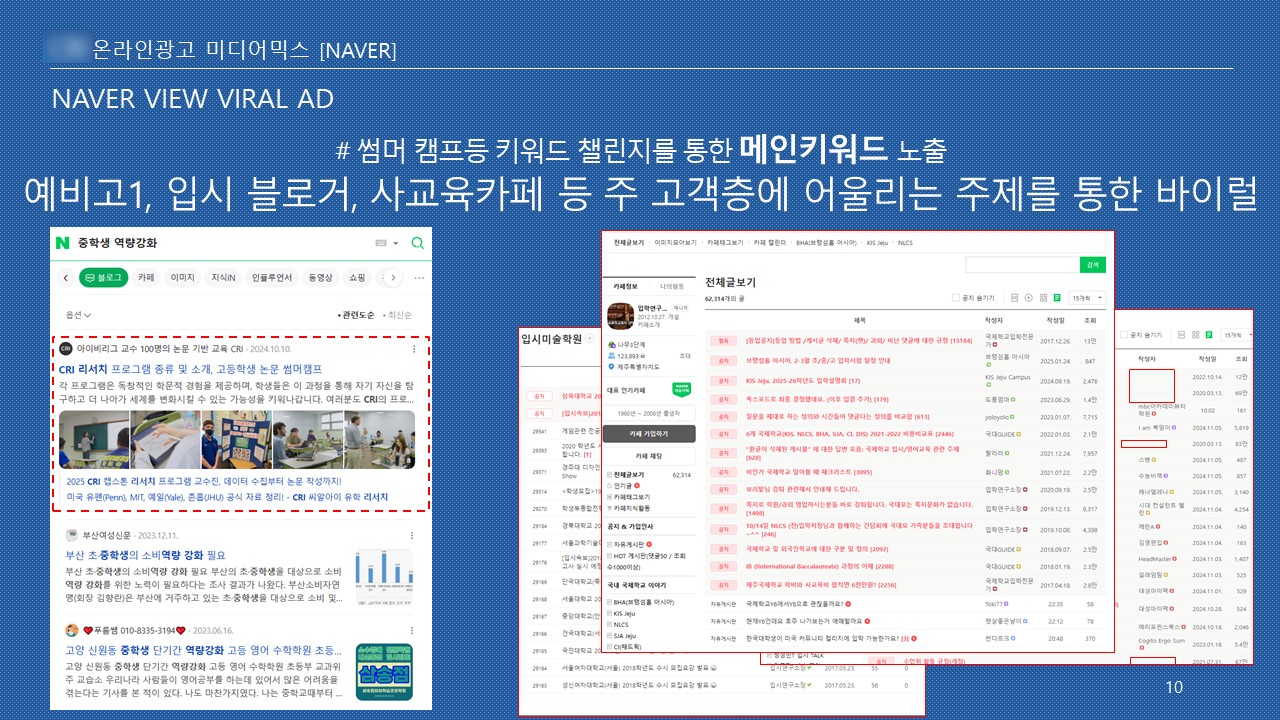The height and width of the screenshot is (720, 1280).
Task: Click the magnifier search icon in Naver panel
Action: (417, 243)
